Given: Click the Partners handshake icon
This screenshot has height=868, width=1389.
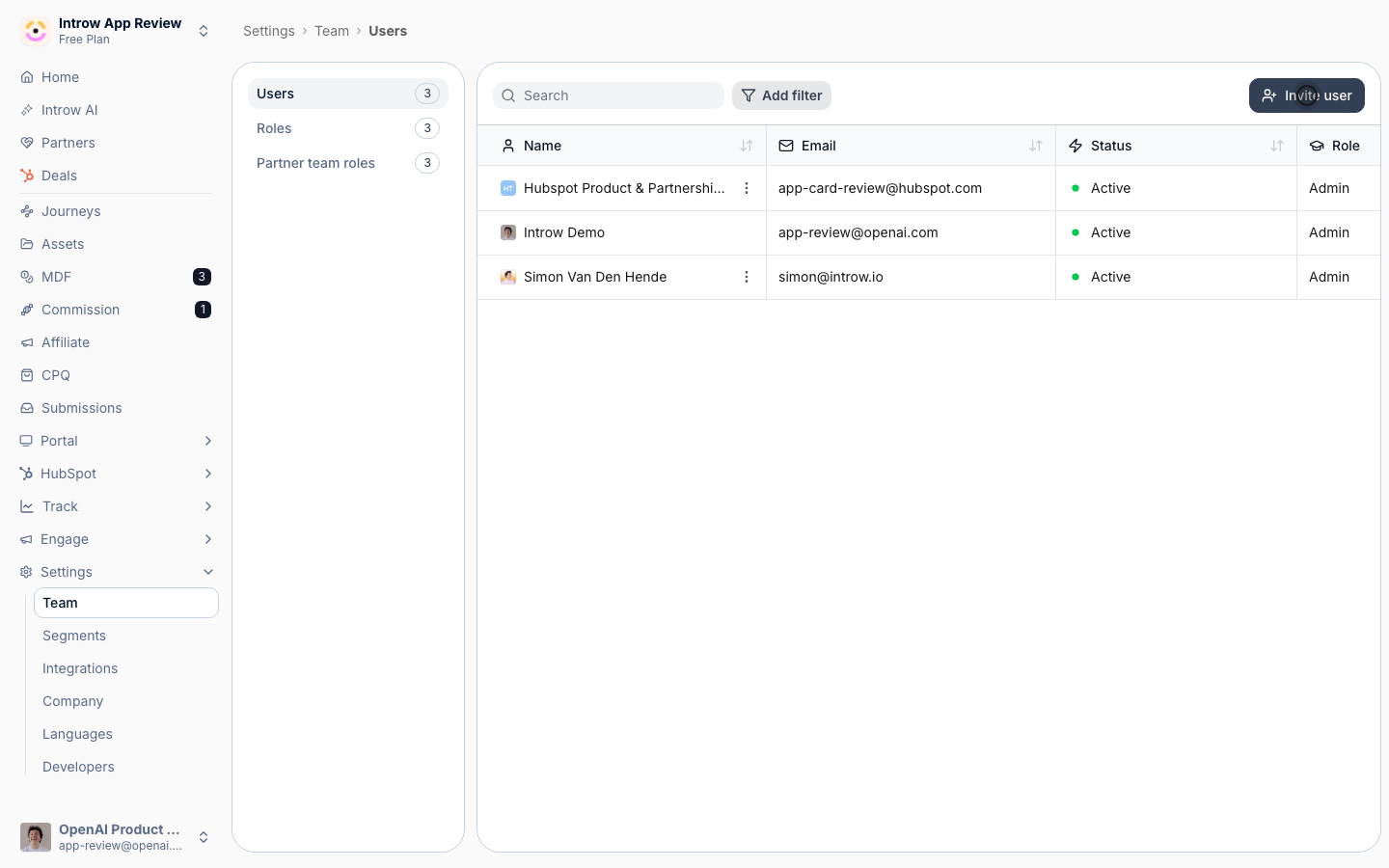Looking at the screenshot, I should [x=27, y=143].
